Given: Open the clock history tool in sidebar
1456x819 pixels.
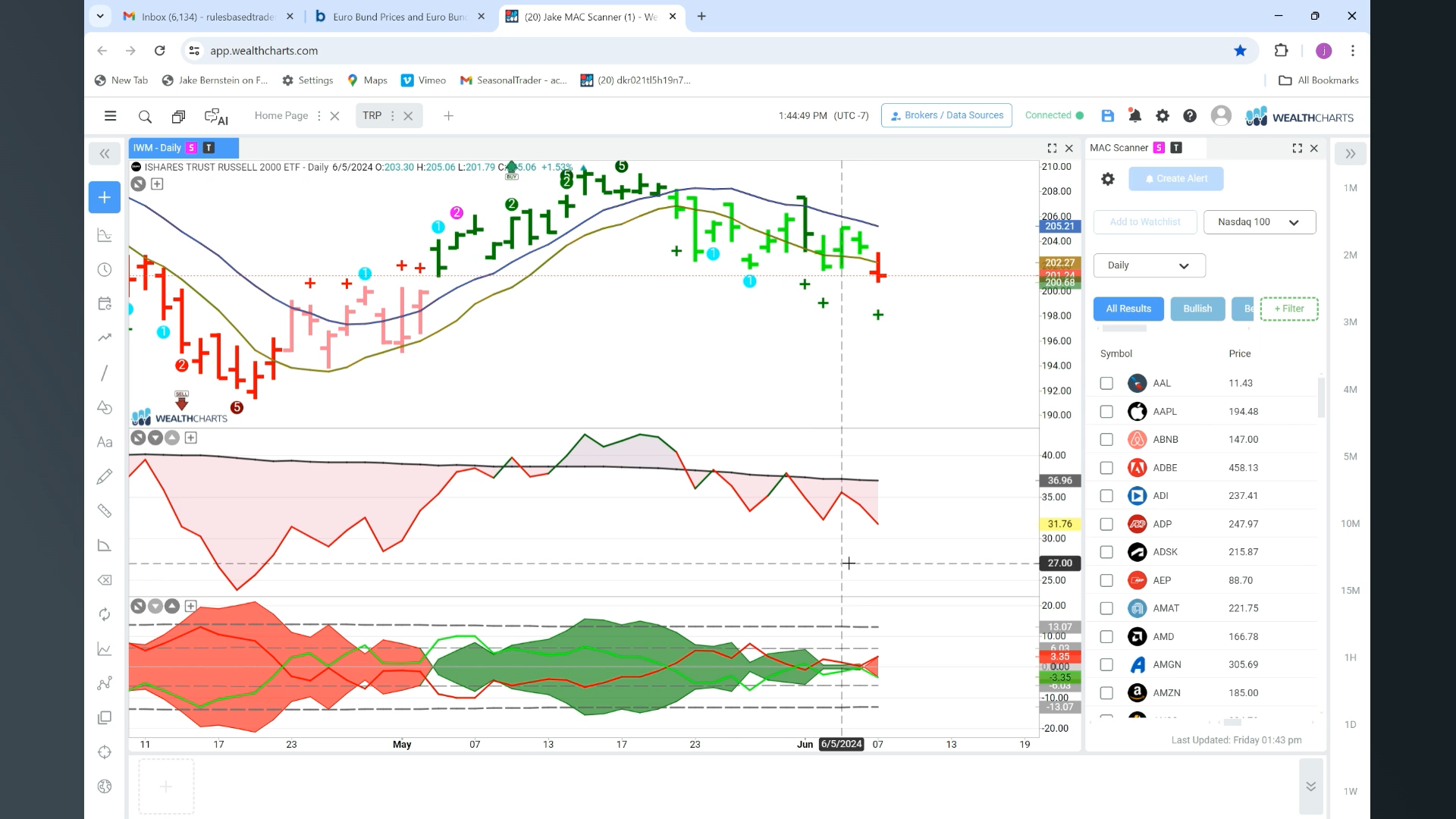Looking at the screenshot, I should [105, 270].
